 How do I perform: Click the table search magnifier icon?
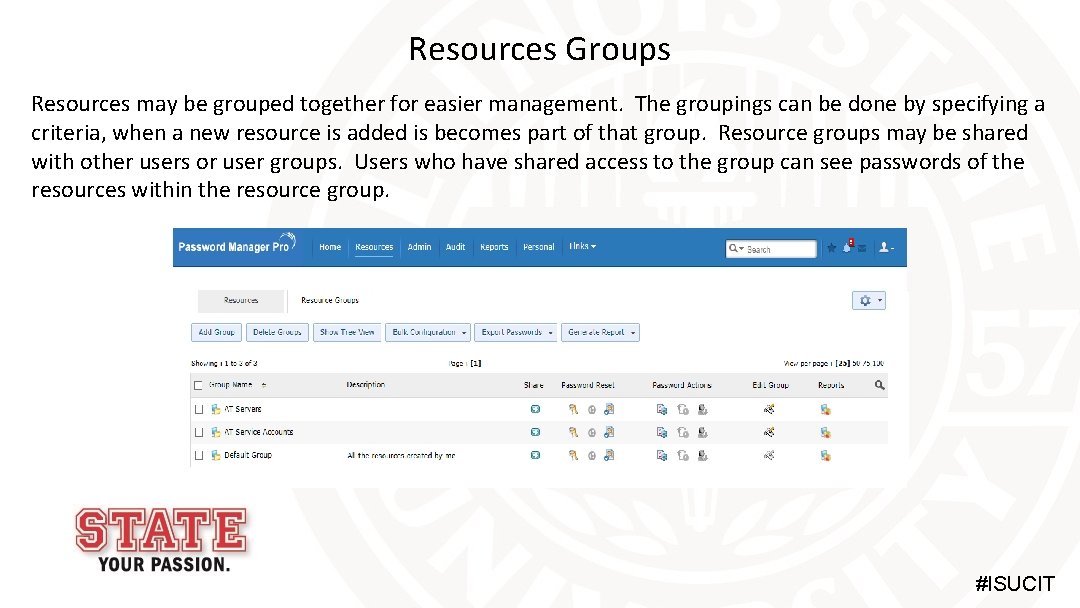880,385
